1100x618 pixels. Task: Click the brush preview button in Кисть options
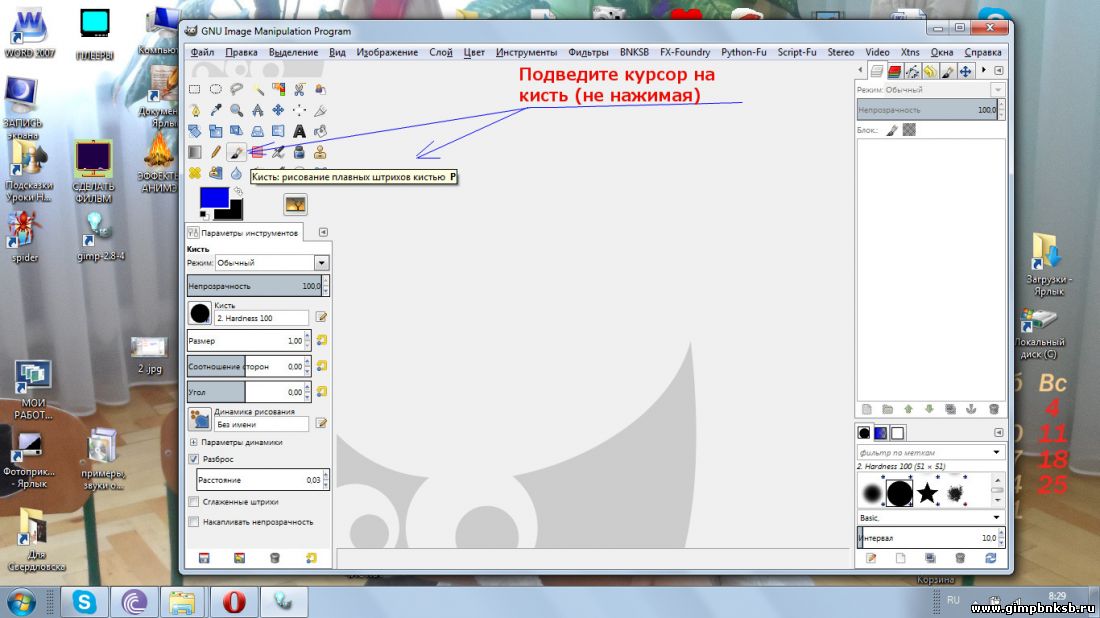(200, 313)
